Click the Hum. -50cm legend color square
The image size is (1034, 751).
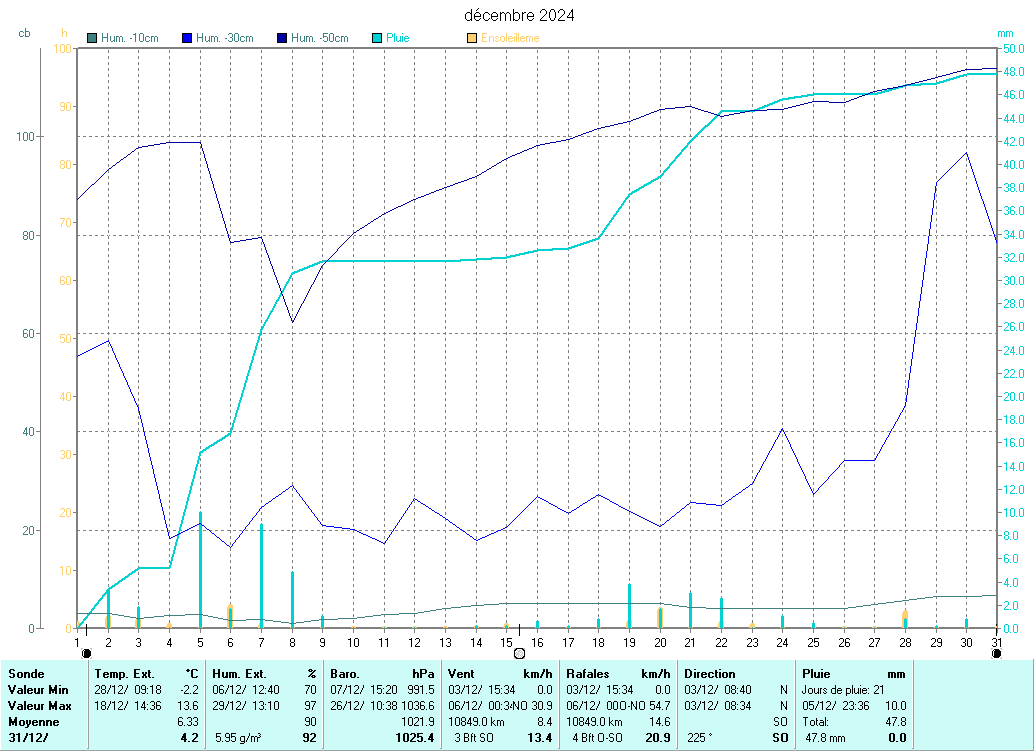tap(282, 38)
